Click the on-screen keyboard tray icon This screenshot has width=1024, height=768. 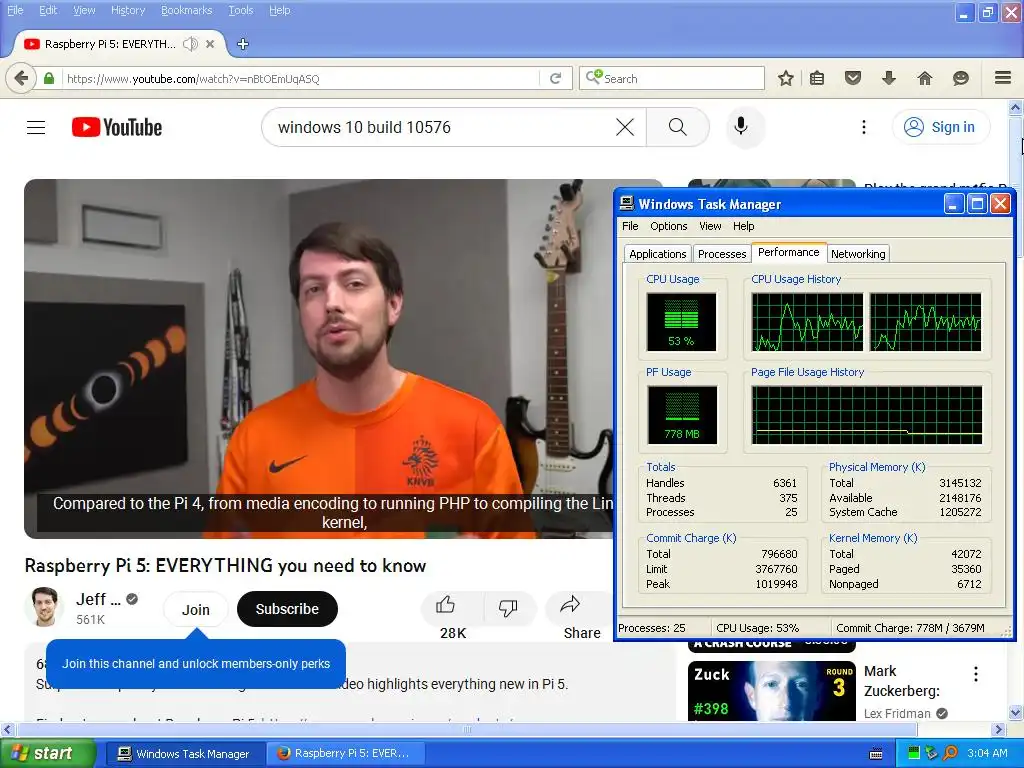click(x=876, y=754)
